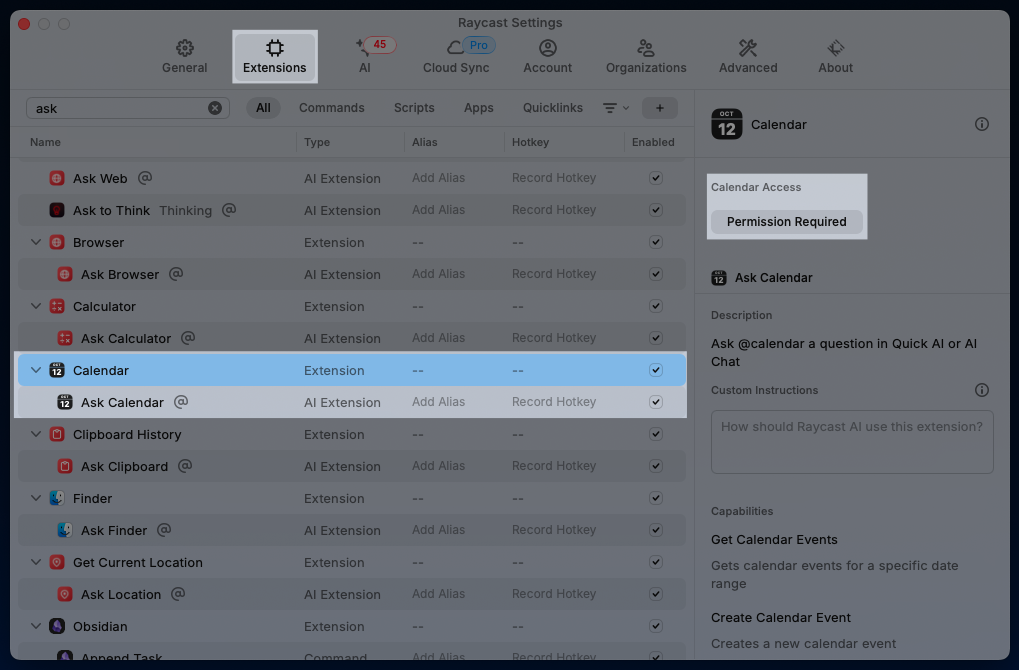Toggle enabled checkbox for Ask Location
The image size is (1019, 670).
656,594
